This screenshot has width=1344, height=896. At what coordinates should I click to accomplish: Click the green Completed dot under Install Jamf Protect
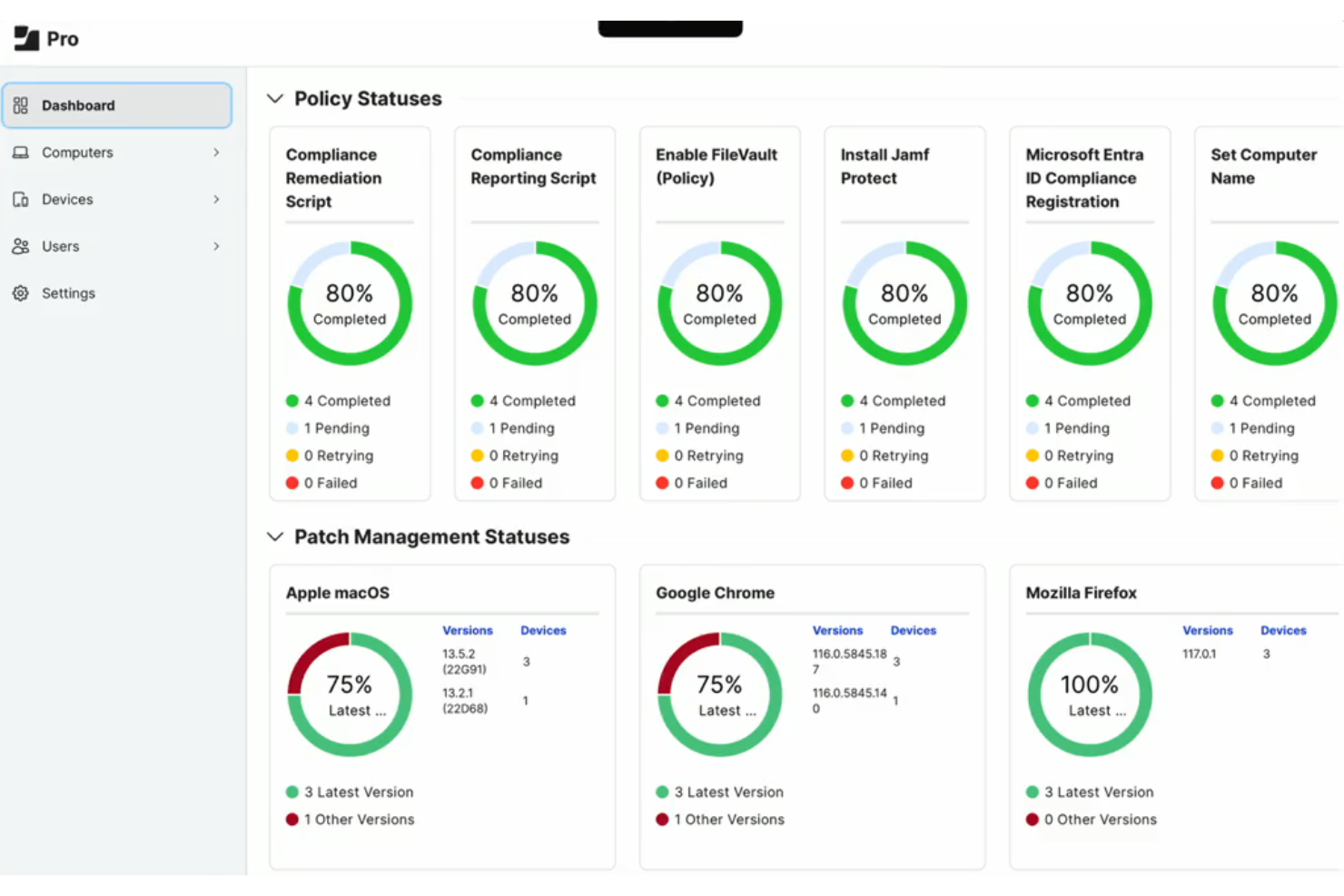[x=847, y=400]
